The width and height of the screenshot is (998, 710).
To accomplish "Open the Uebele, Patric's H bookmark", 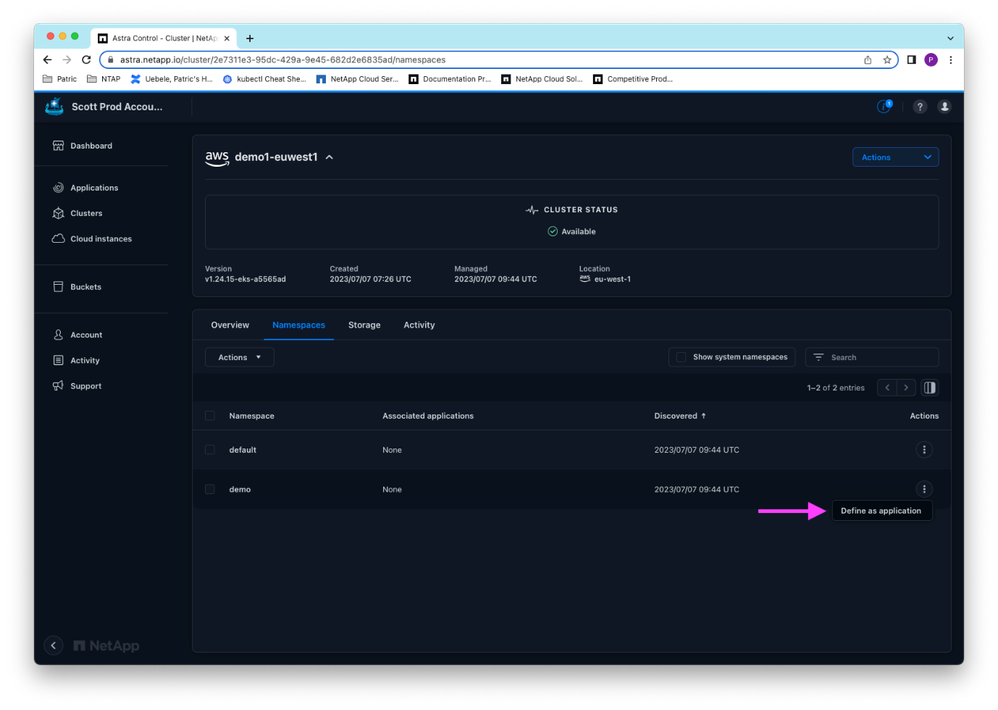I will coord(172,79).
